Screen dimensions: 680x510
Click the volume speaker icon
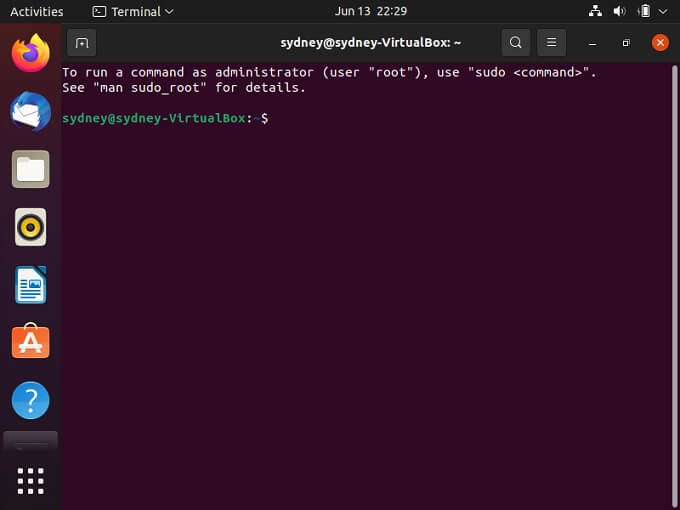pyautogui.click(x=619, y=11)
